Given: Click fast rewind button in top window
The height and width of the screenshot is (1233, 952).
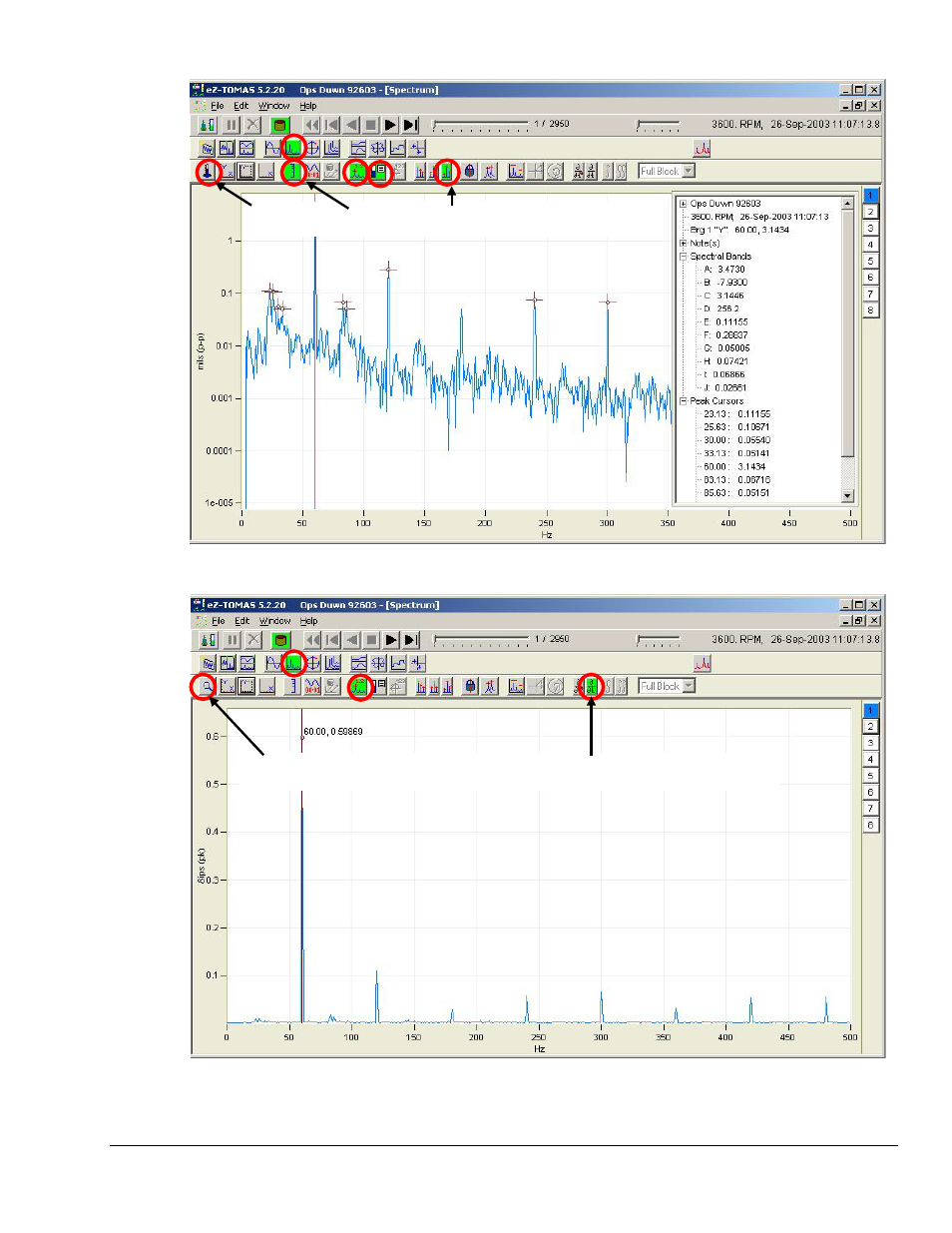Looking at the screenshot, I should (x=312, y=125).
